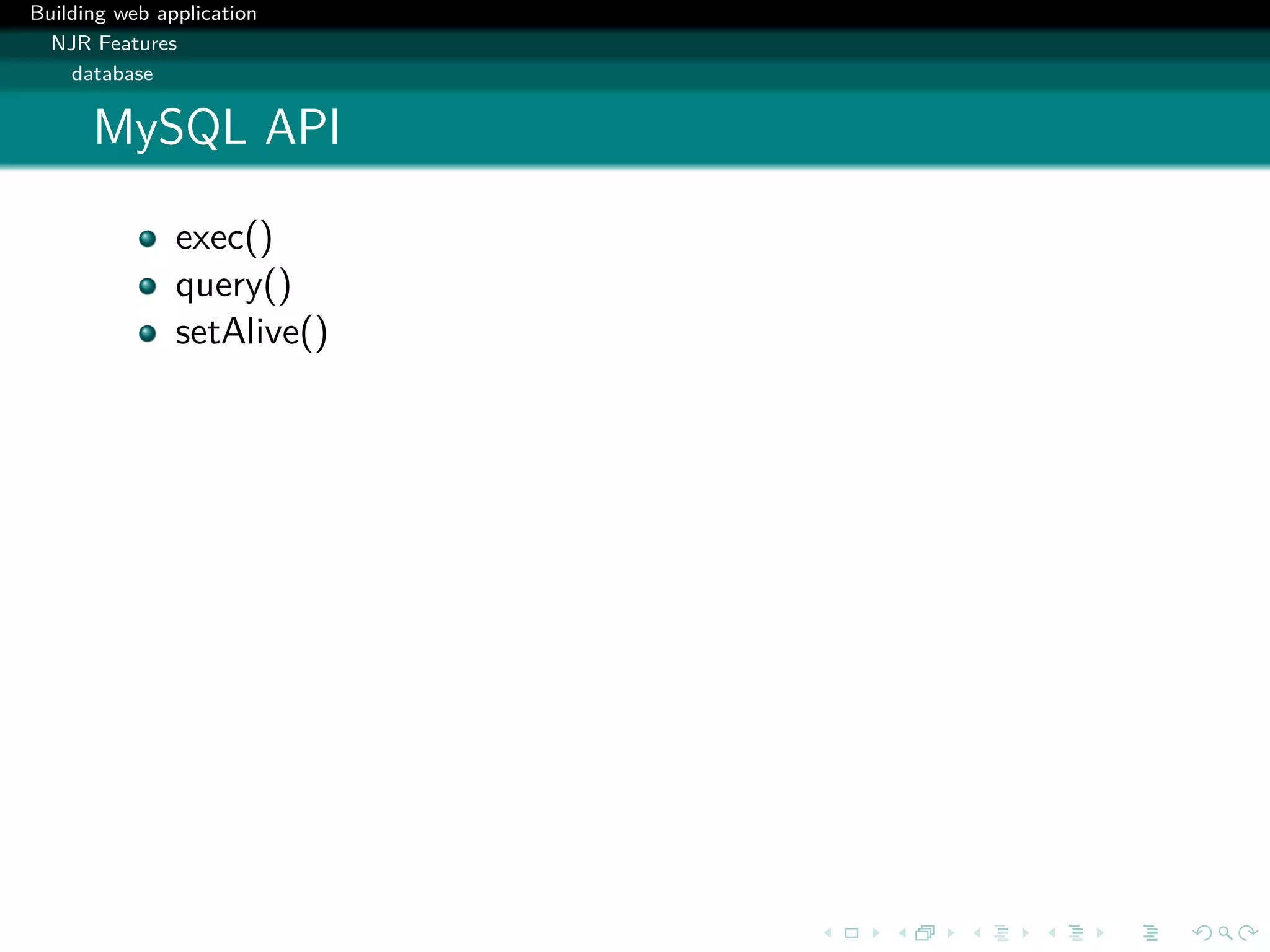
Task: Go to previous section arrow
Action: [1052, 933]
